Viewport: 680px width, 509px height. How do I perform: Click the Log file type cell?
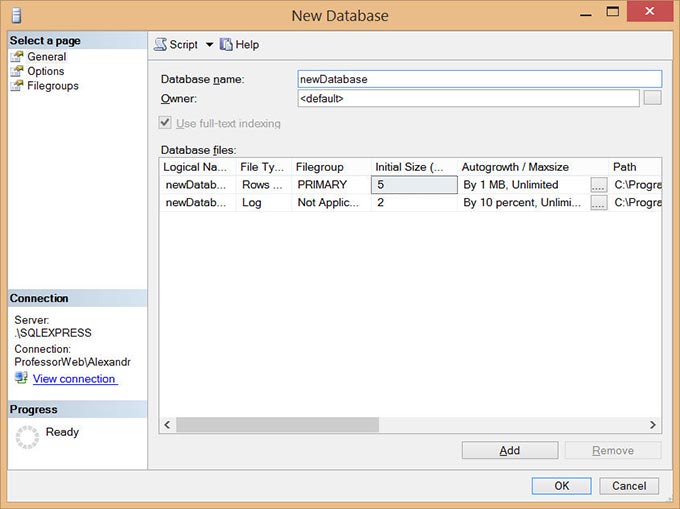pyautogui.click(x=264, y=202)
